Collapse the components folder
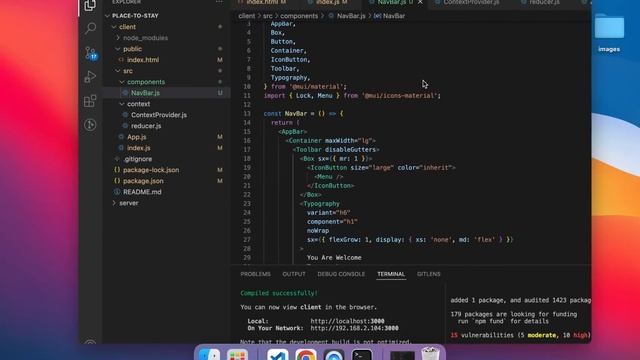The height and width of the screenshot is (360, 640). (122, 82)
